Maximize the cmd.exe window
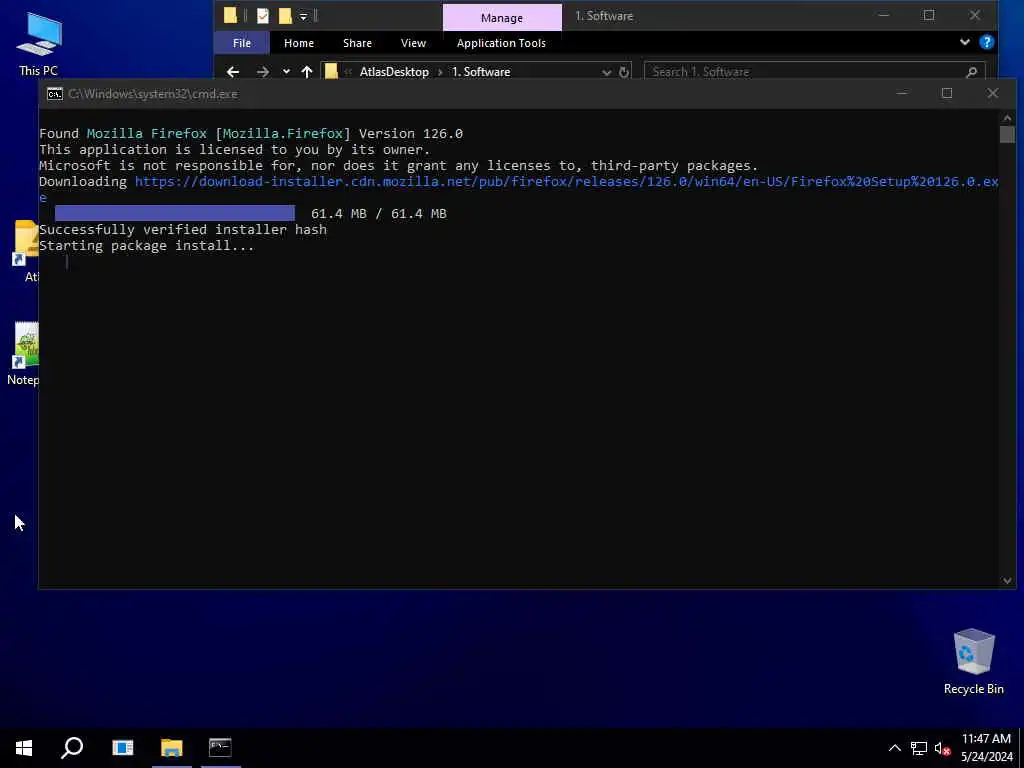The width and height of the screenshot is (1024, 768). [x=946, y=93]
